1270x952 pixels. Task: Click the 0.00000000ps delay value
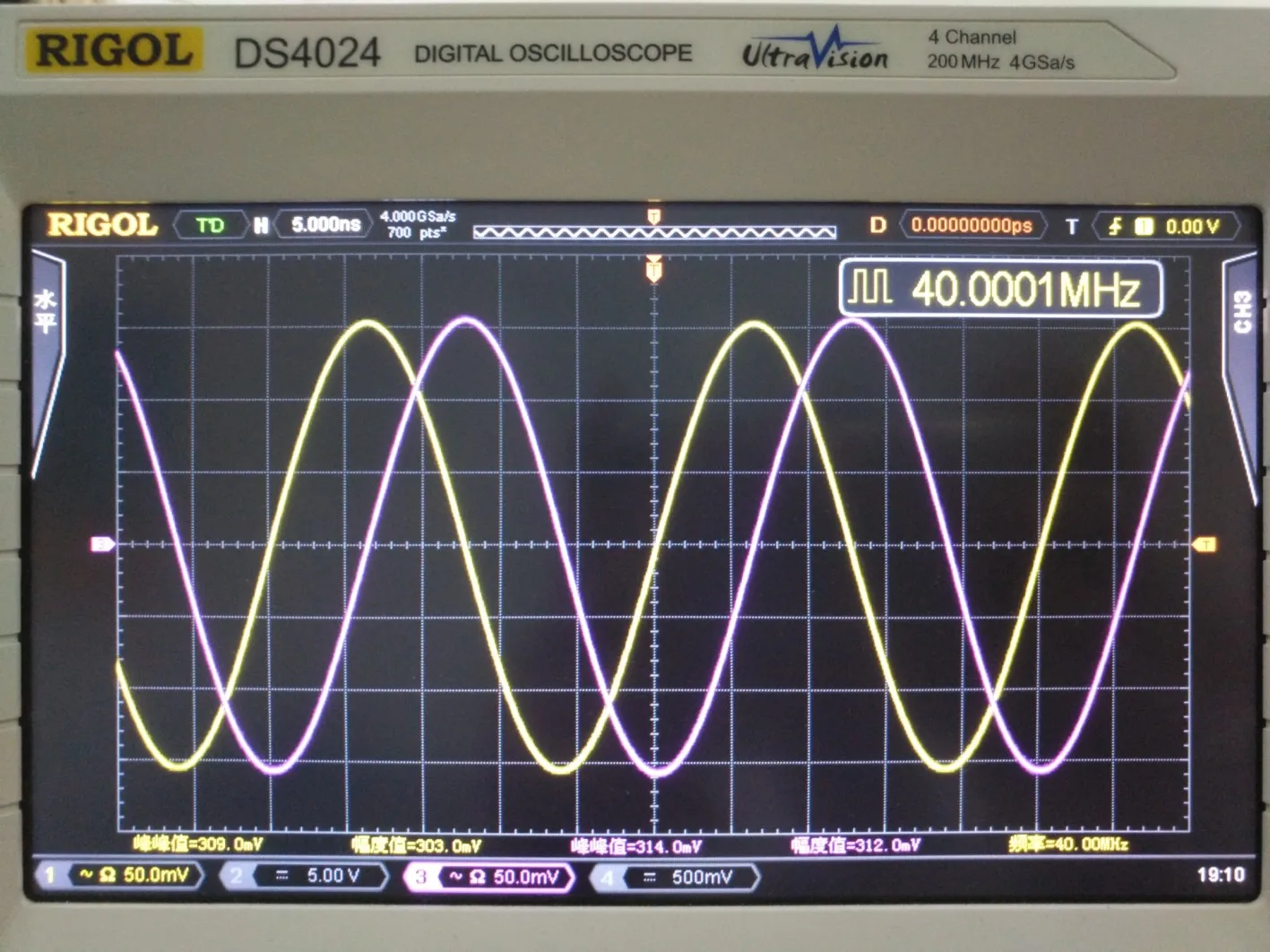(x=972, y=225)
